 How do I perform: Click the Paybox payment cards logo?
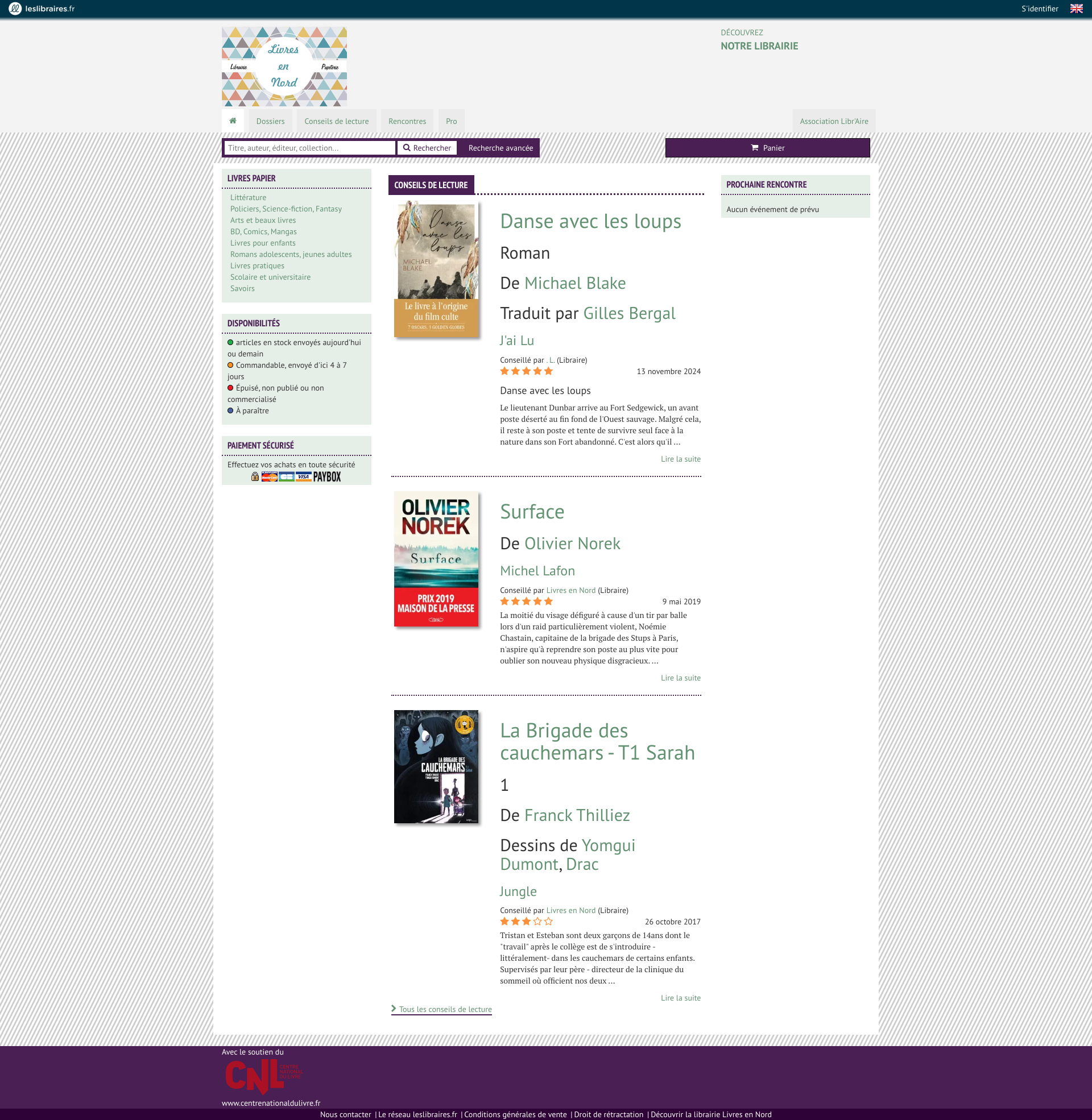296,476
